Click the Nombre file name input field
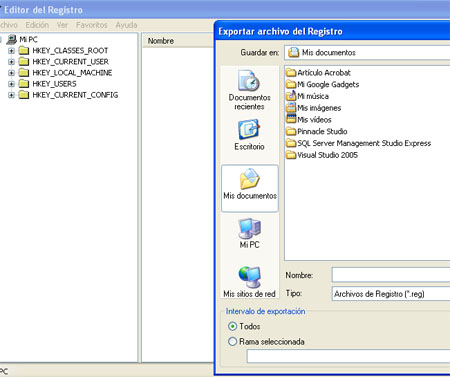The height and width of the screenshot is (377, 450). click(x=391, y=275)
